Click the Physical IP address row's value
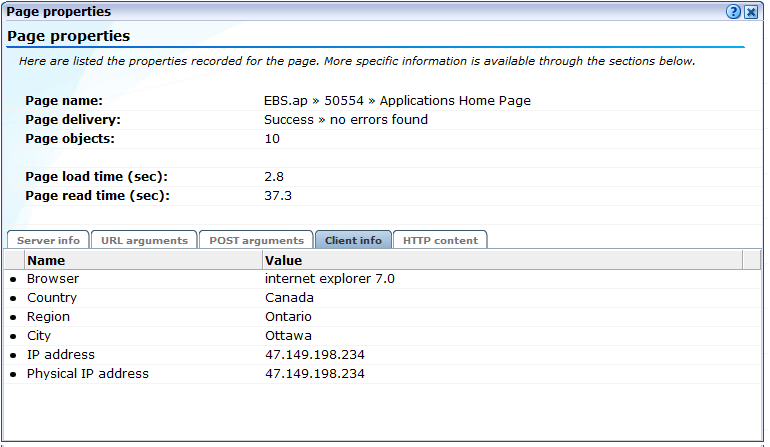Viewport: 770px width, 447px height. (x=315, y=374)
